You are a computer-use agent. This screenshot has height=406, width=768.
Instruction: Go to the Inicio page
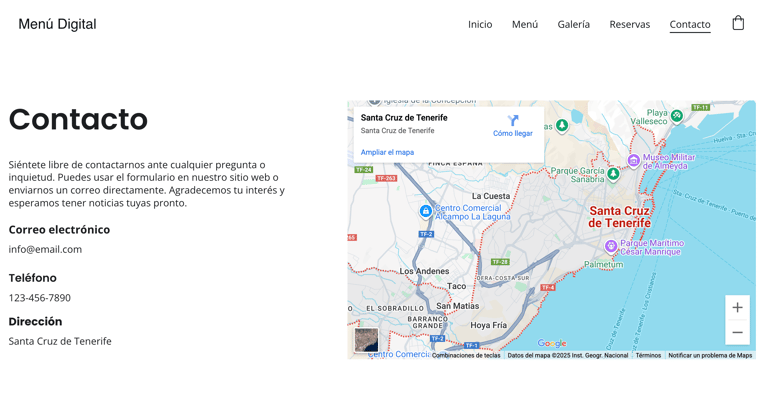coord(480,24)
